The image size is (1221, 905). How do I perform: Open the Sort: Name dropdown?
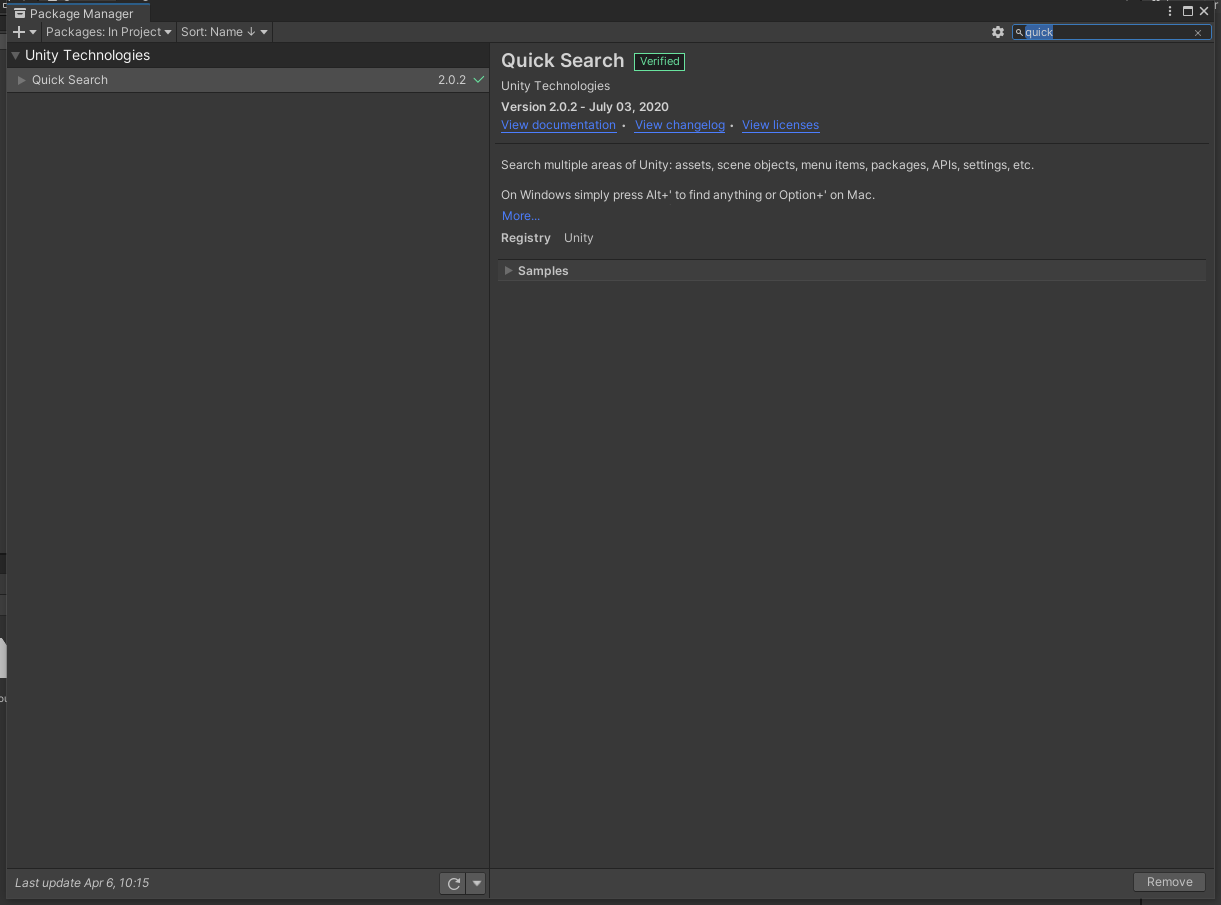click(224, 32)
